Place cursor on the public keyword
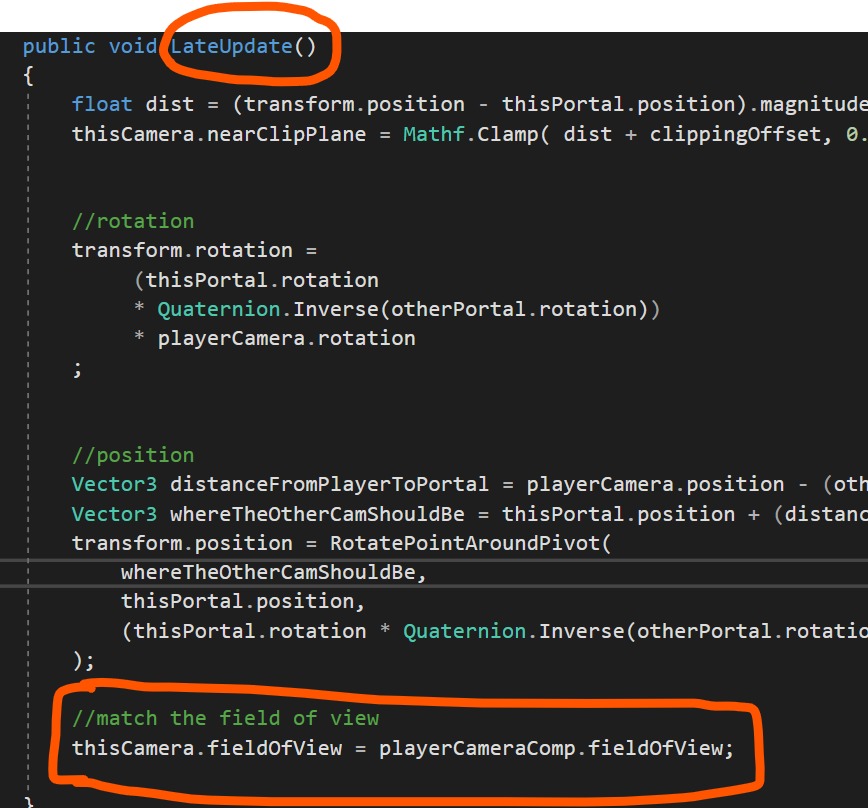The image size is (868, 808). click(x=59, y=47)
